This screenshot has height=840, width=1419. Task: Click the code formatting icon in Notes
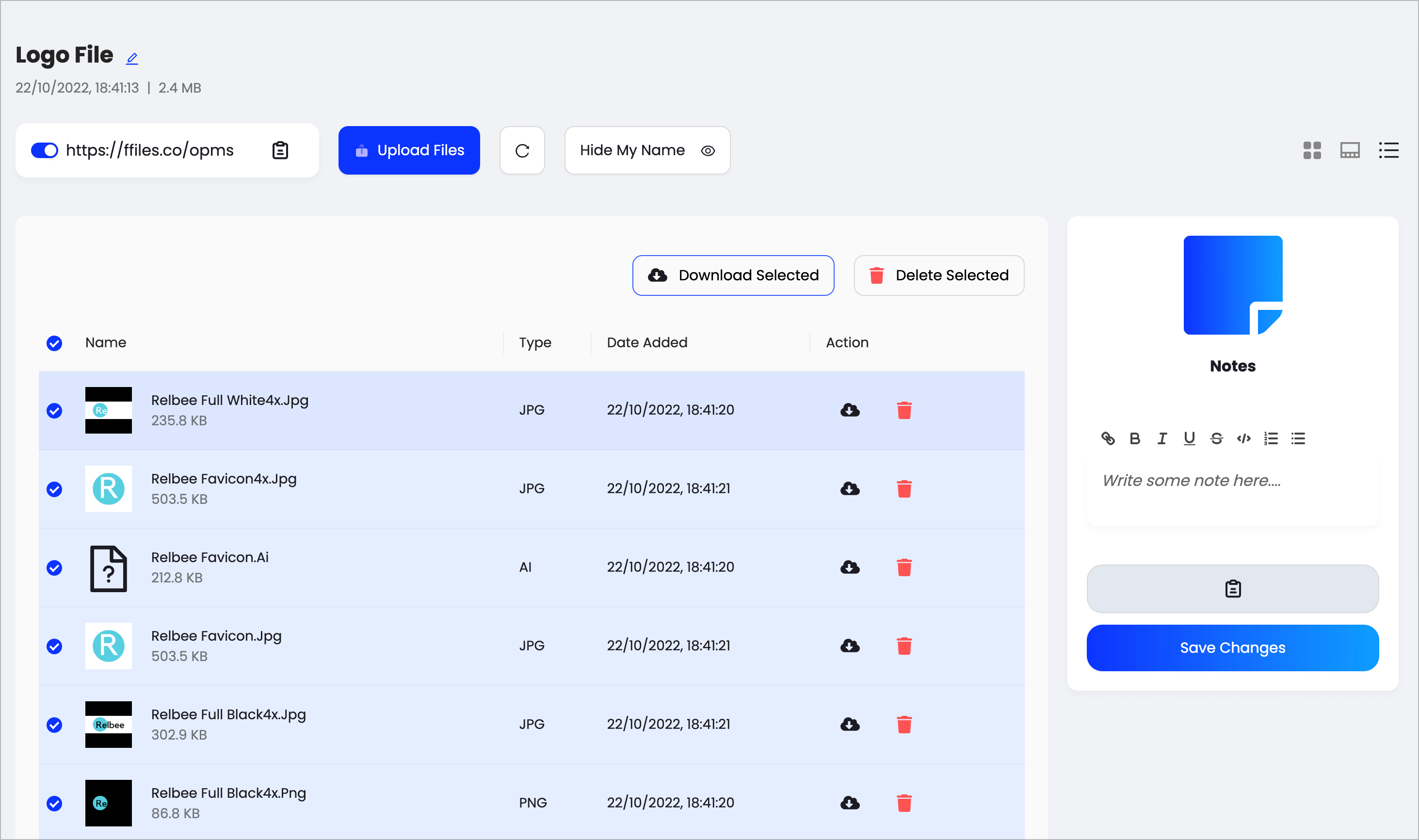click(x=1245, y=438)
